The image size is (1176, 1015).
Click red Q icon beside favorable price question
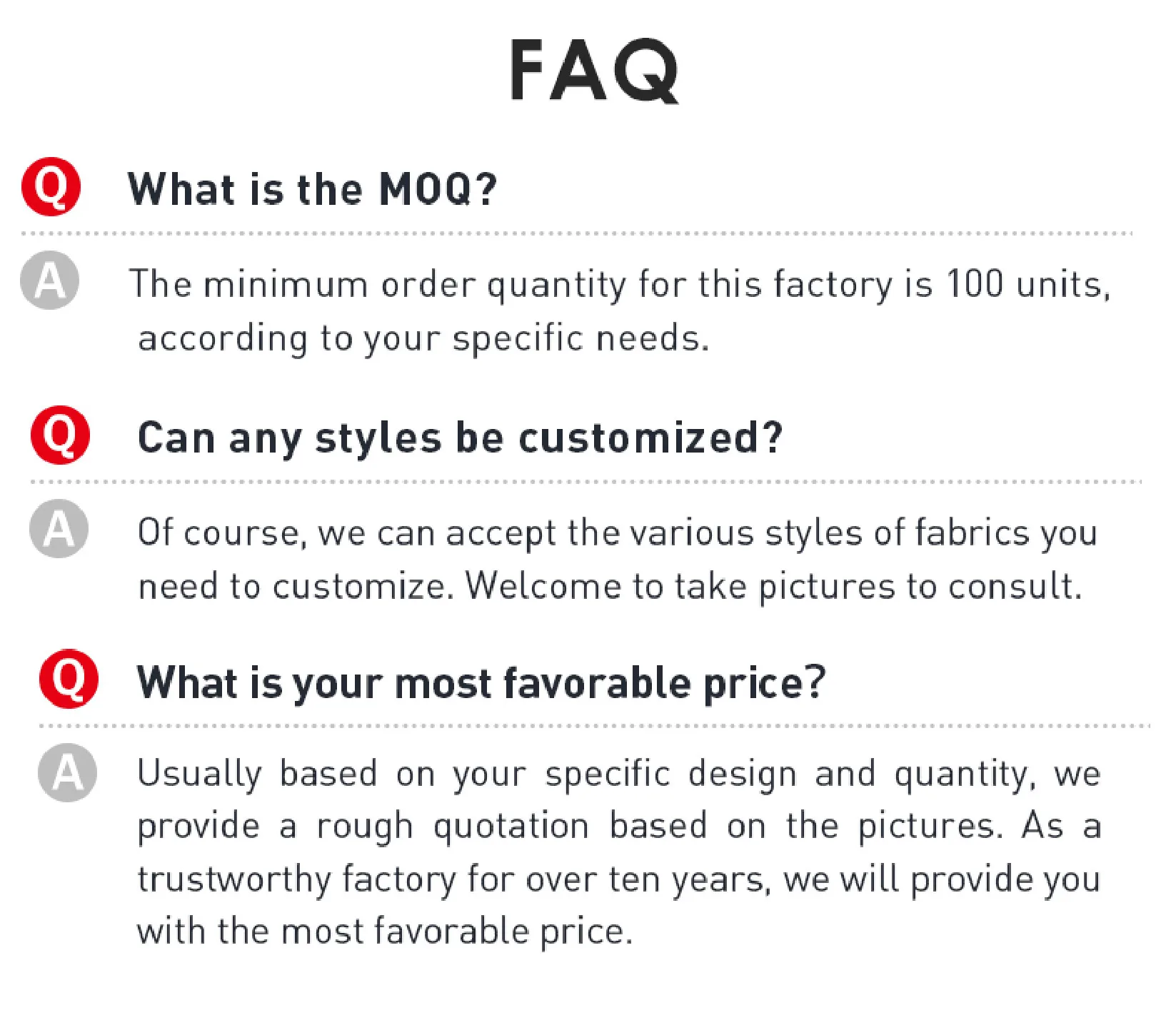pyautogui.click(x=69, y=679)
